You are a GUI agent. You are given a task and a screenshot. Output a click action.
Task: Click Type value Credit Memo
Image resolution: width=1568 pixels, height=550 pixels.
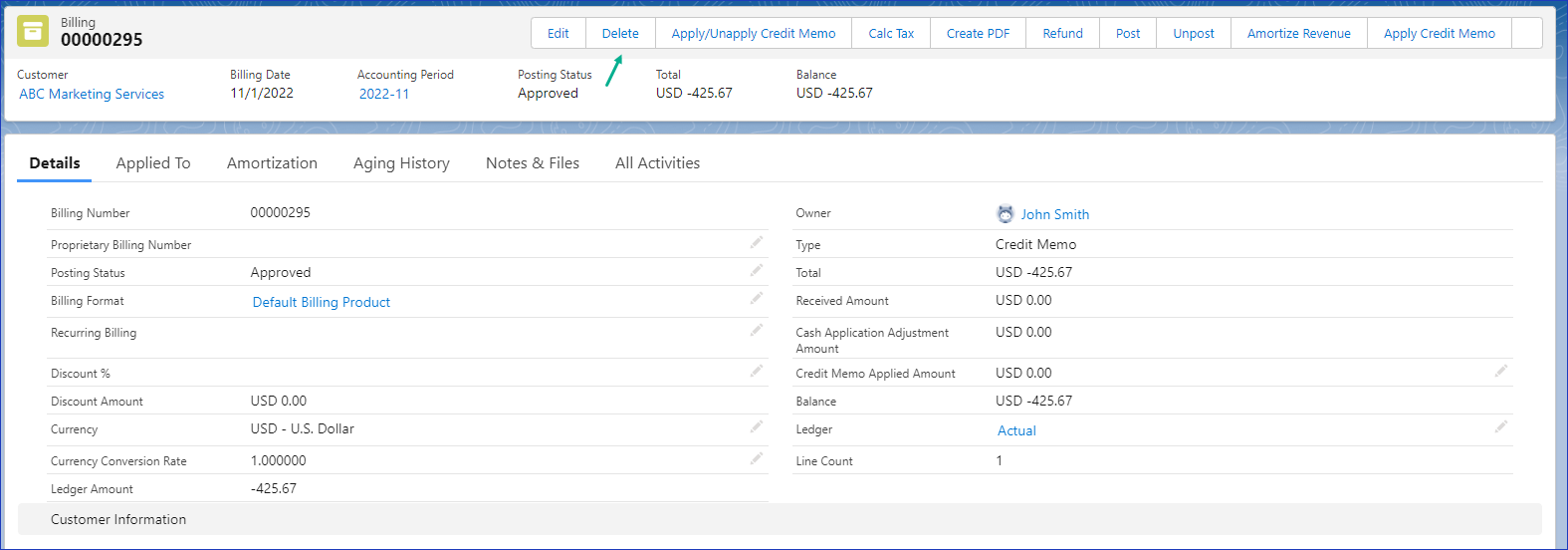[1035, 244]
